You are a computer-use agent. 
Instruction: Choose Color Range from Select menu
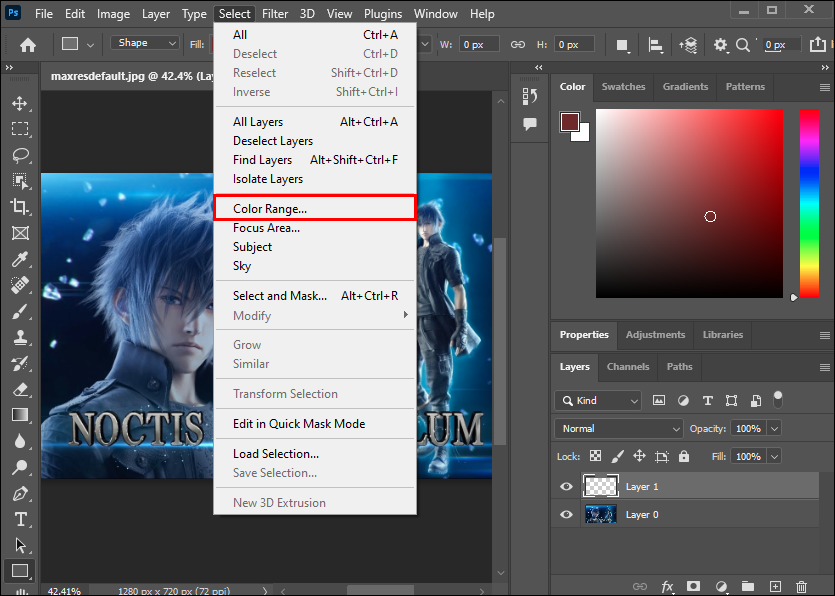click(x=270, y=209)
